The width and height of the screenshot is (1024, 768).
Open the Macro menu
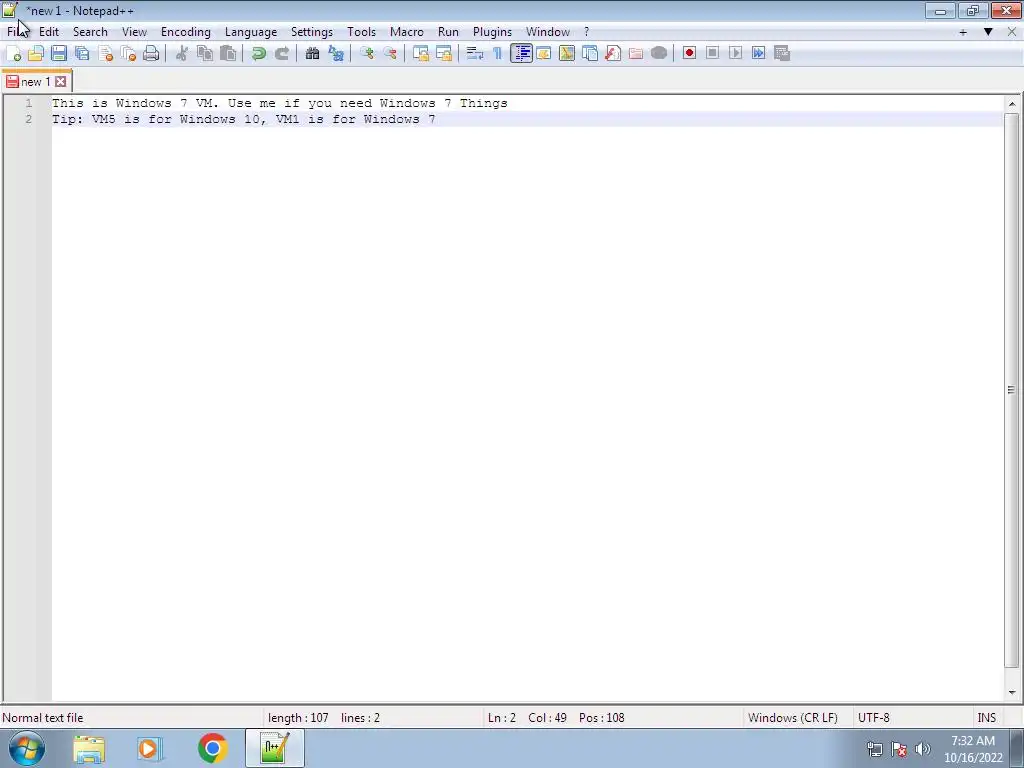coord(407,32)
